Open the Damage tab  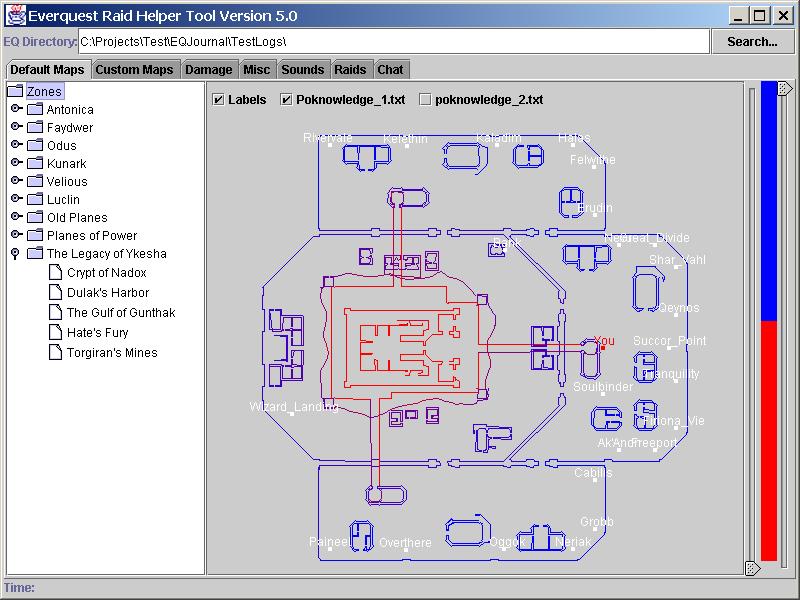pos(209,69)
